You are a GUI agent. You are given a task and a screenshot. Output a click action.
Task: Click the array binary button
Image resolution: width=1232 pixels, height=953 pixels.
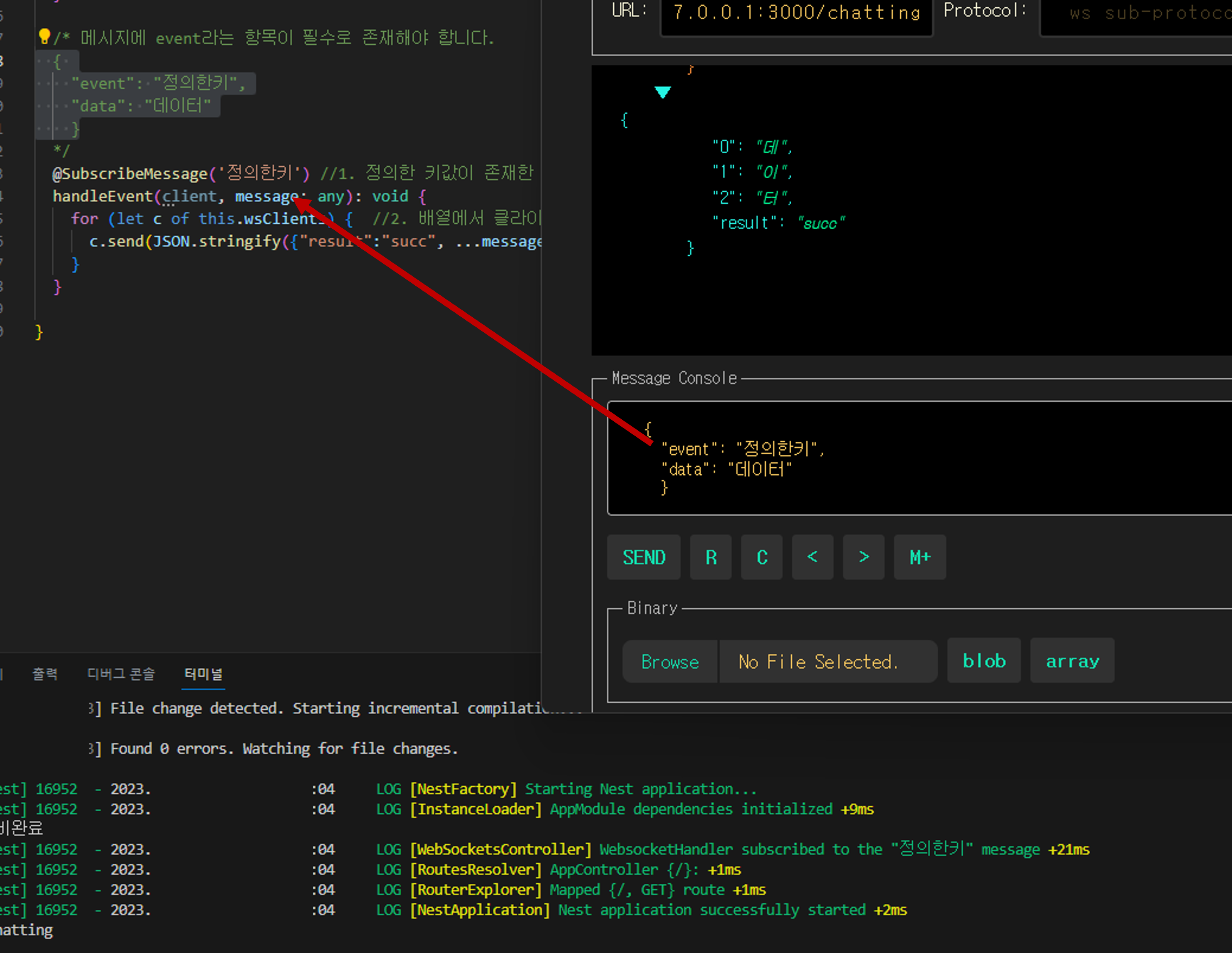coord(1072,661)
